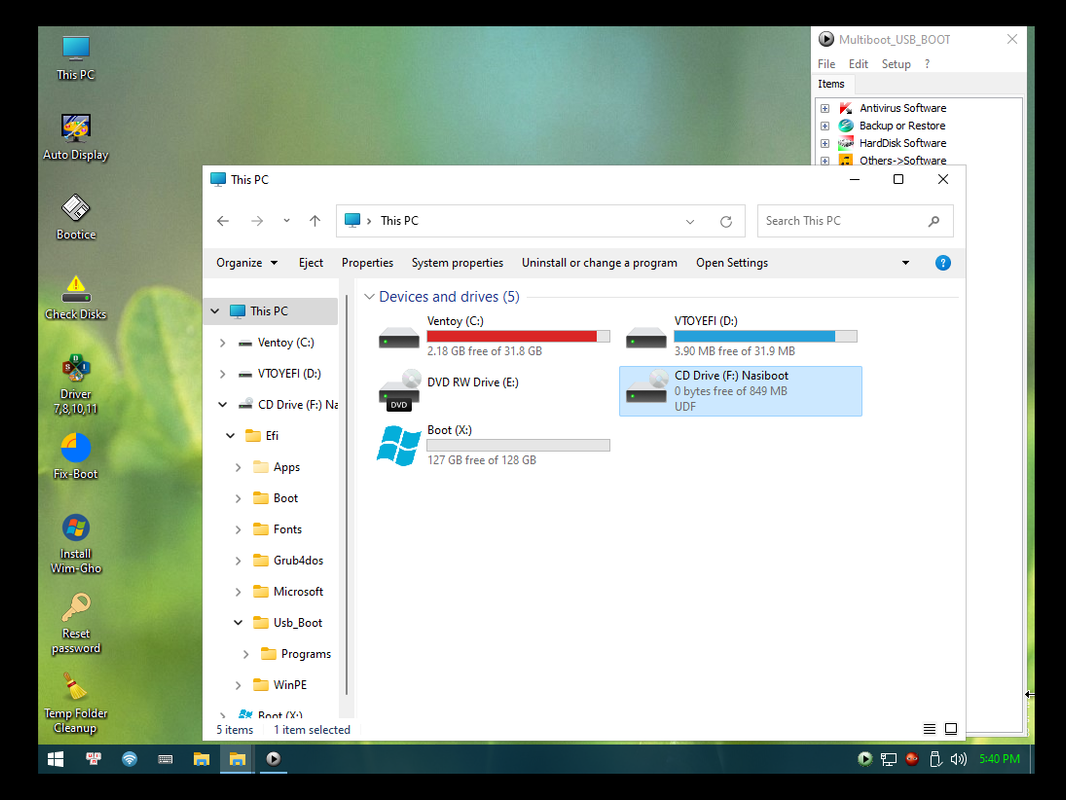Go up one folder level with the up arrow
This screenshot has height=800, width=1066.
click(315, 221)
